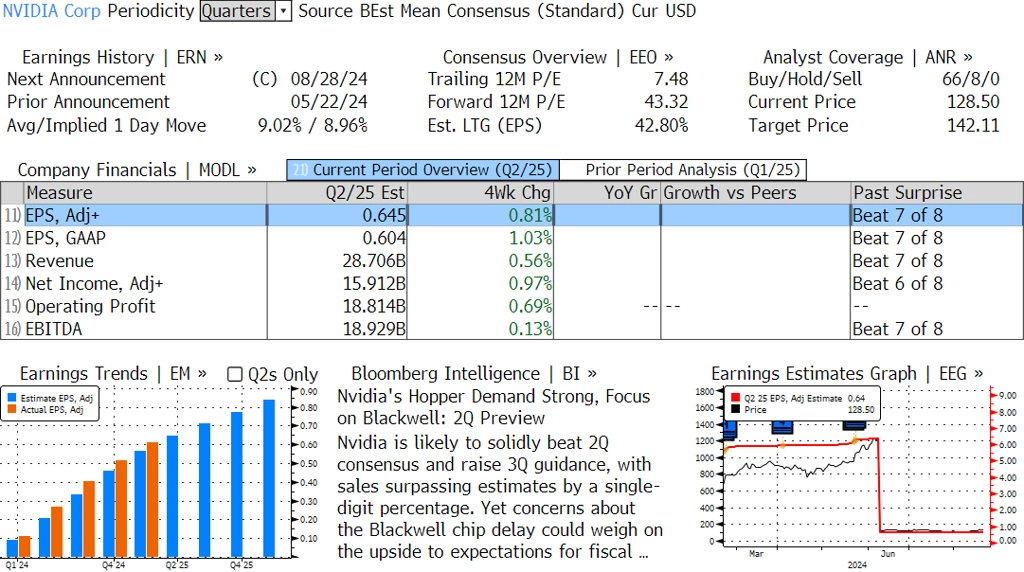Viewport: 1024px width, 572px height.
Task: Click the 18.929B EBITDA estimate
Action: coord(374,329)
